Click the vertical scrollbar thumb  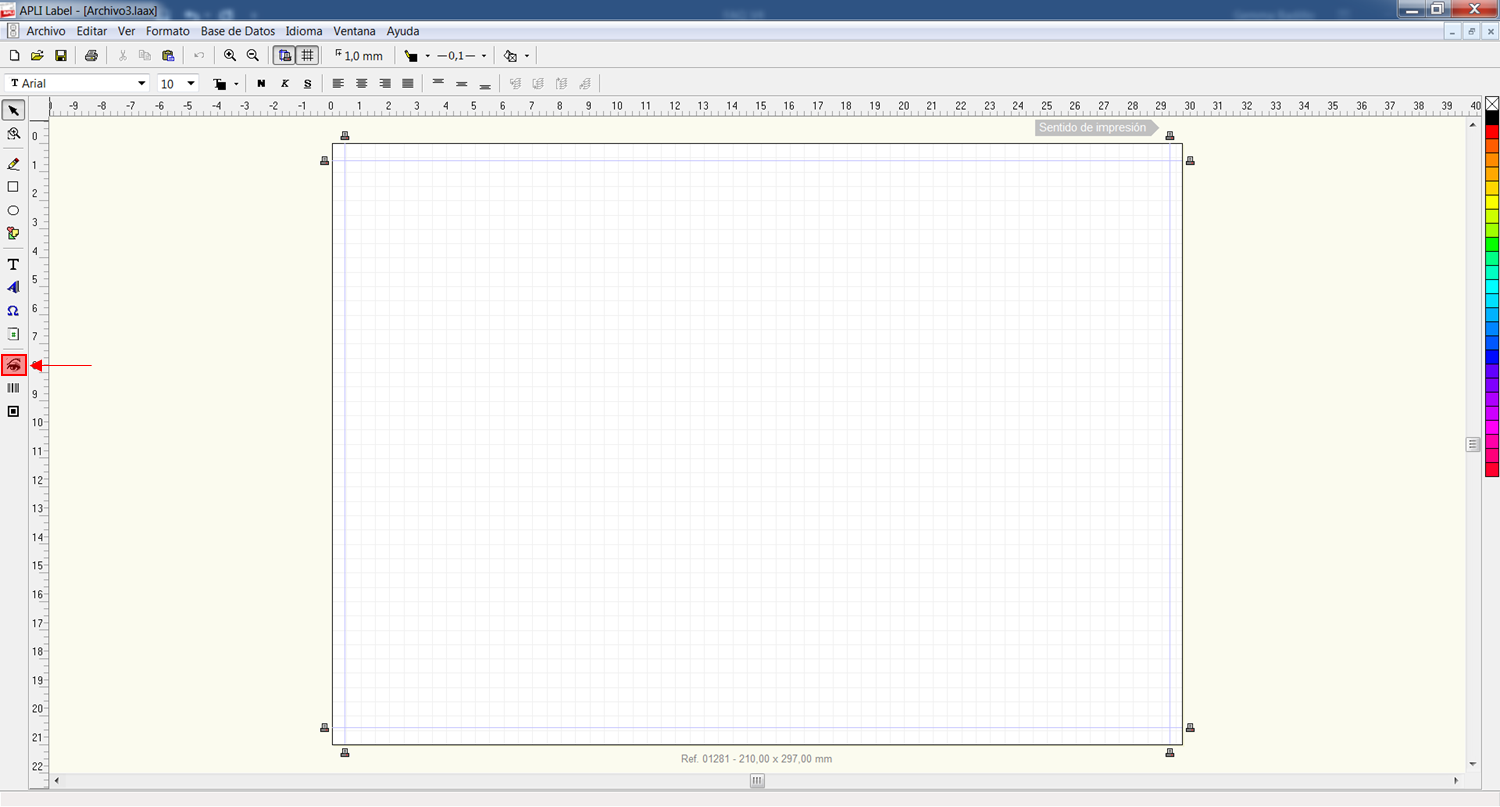coord(1473,444)
